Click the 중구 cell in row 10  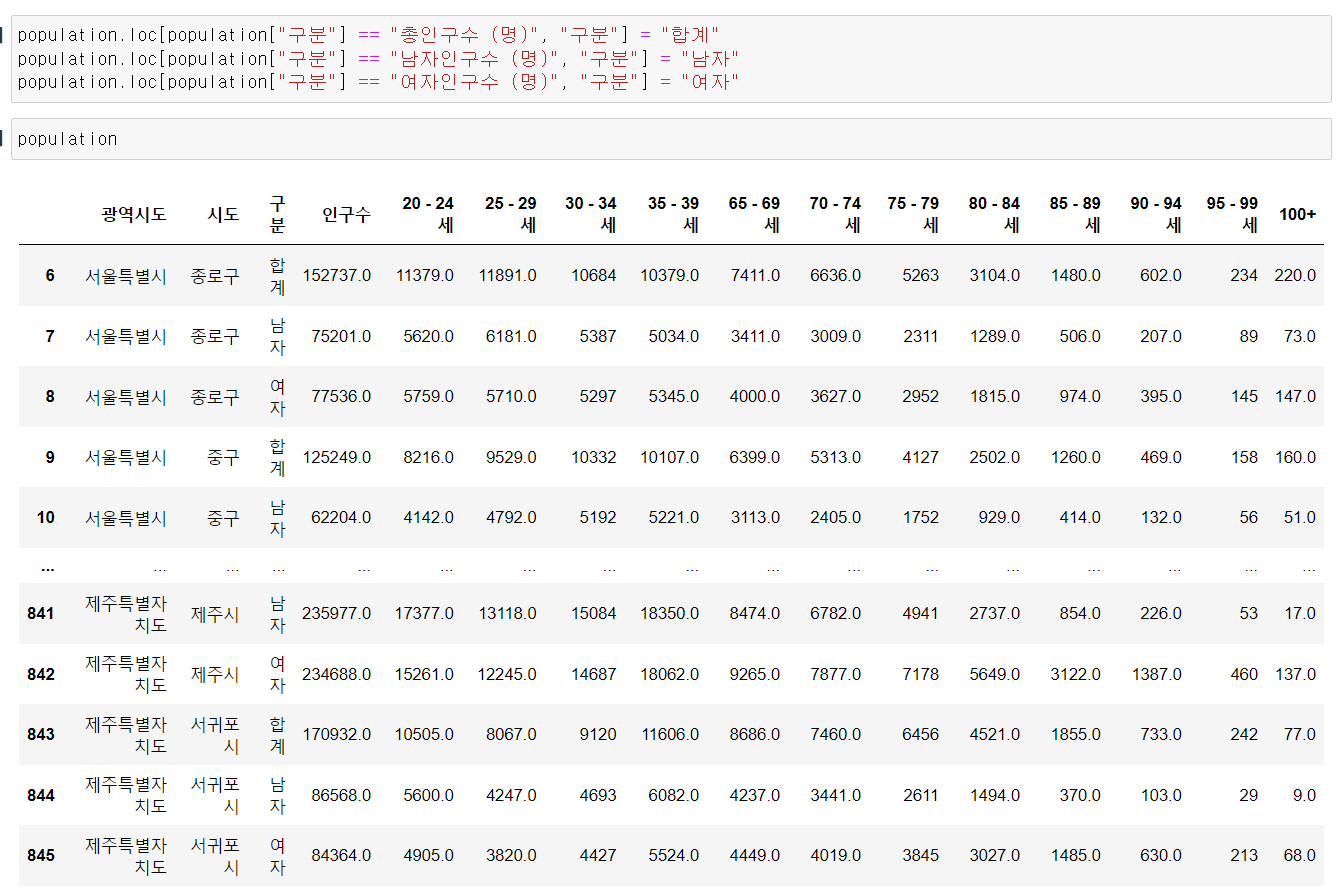tap(223, 517)
